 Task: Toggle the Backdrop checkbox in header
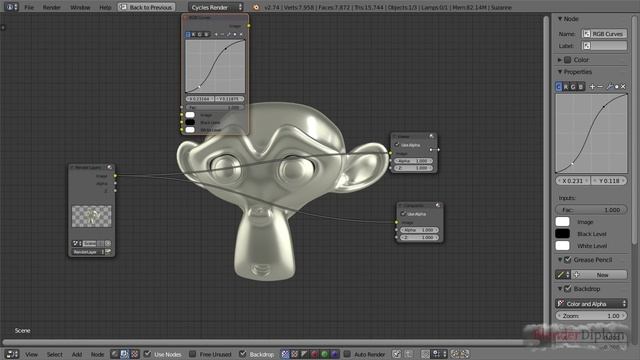point(242,354)
